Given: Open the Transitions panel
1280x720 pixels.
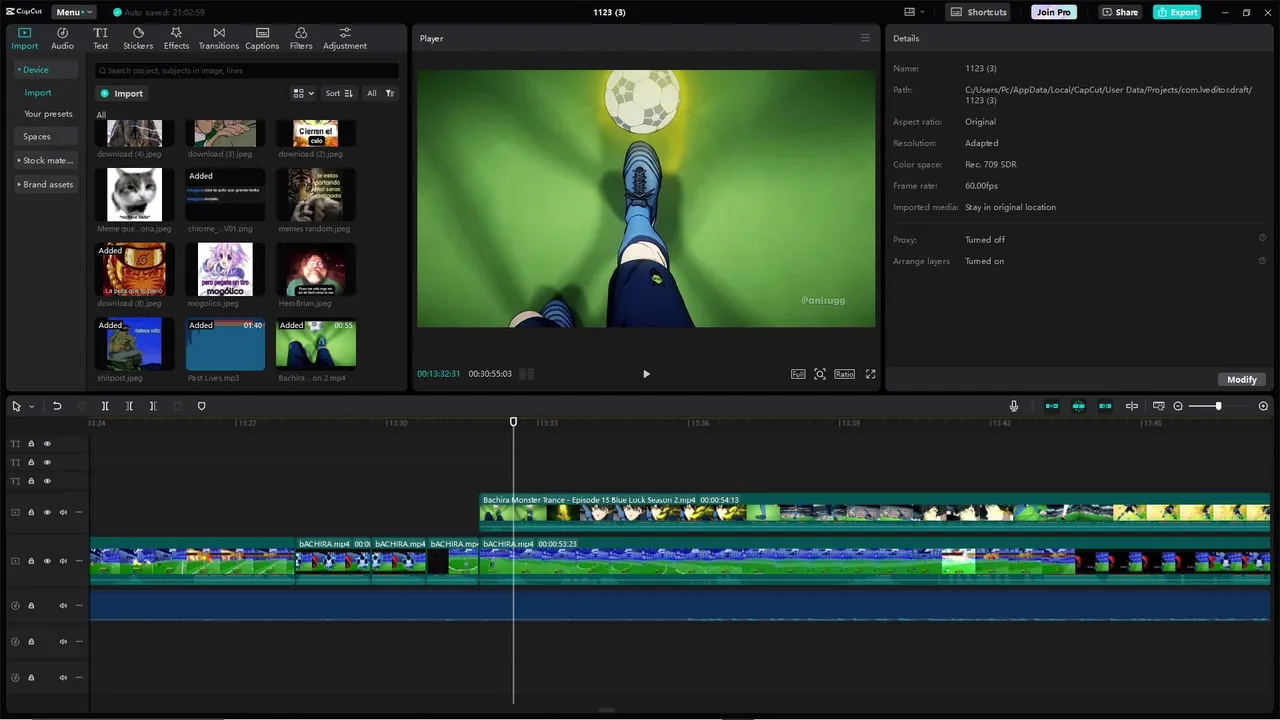Looking at the screenshot, I should click(218, 38).
